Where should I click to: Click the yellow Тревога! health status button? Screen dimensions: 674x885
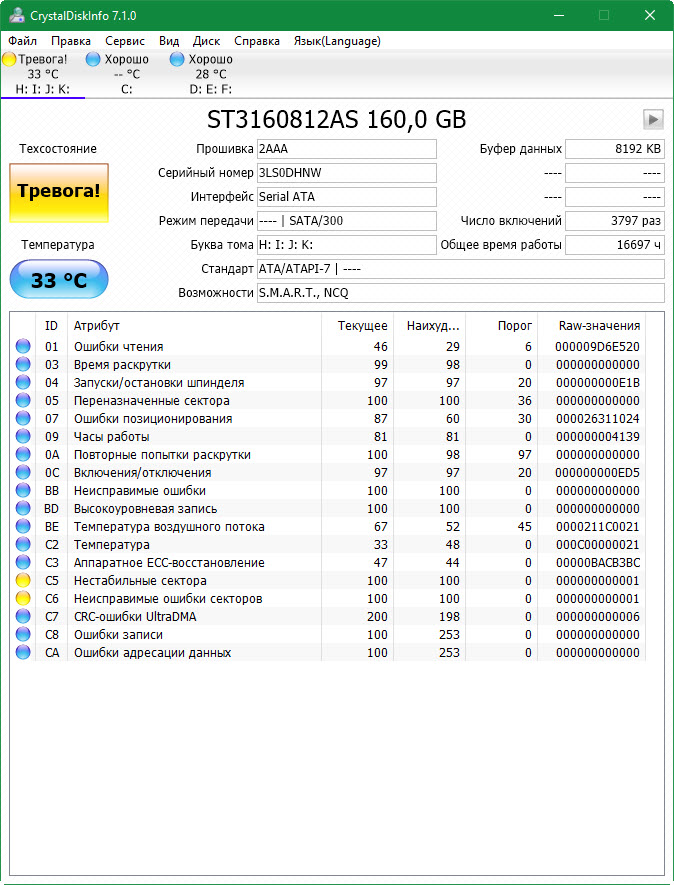click(x=59, y=192)
